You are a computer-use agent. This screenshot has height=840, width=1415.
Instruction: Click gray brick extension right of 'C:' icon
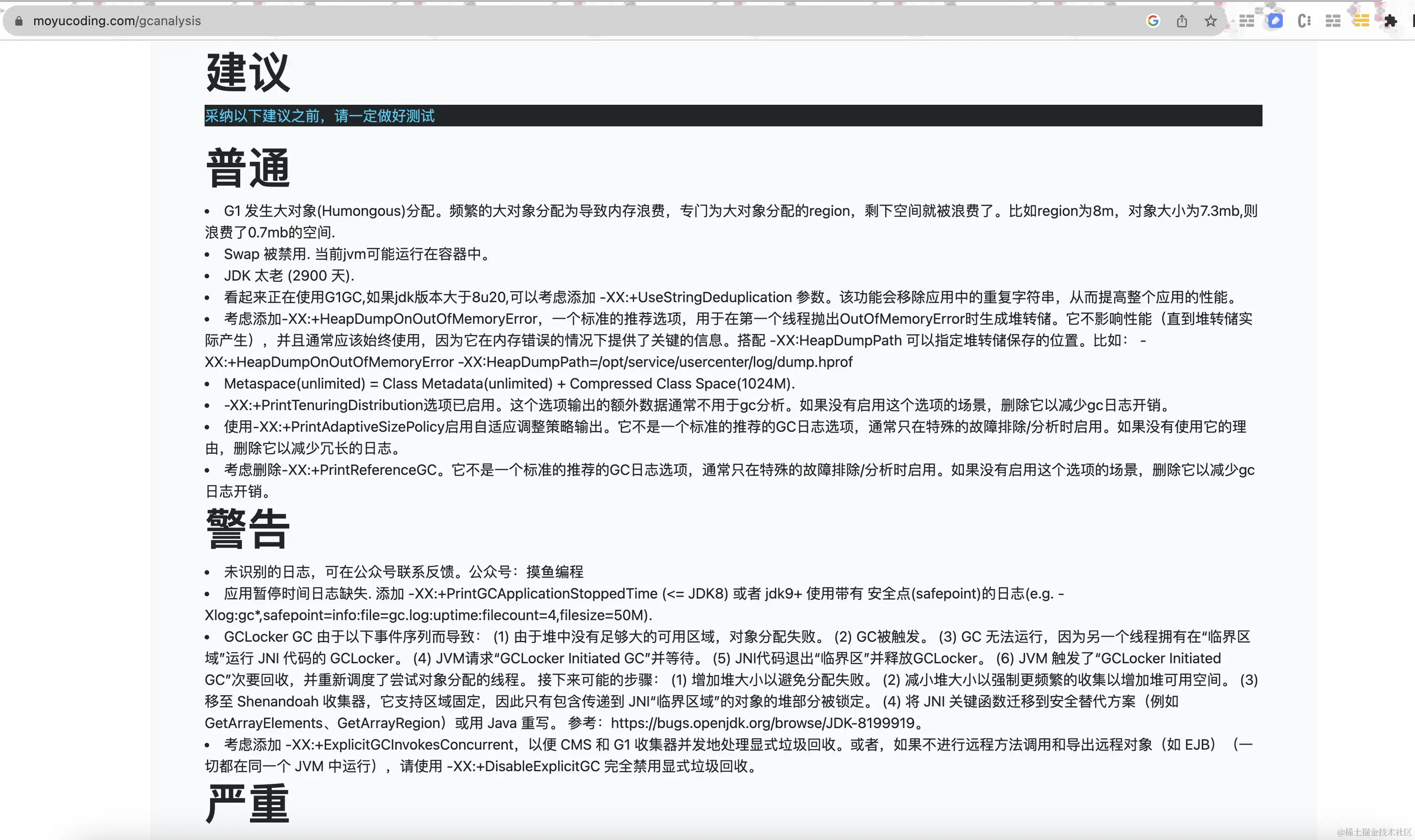coord(1333,21)
